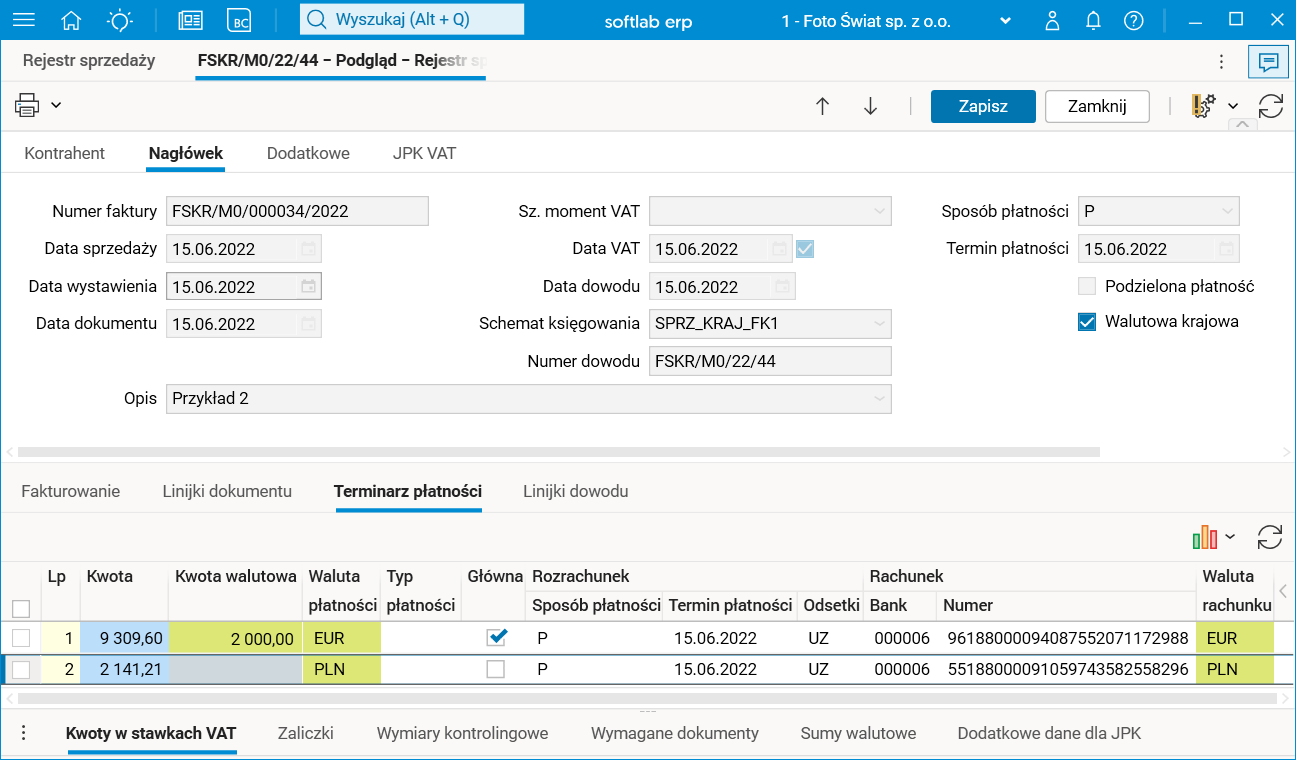This screenshot has height=760, width=1296.
Task: Click the printer icon
Action: [x=27, y=105]
